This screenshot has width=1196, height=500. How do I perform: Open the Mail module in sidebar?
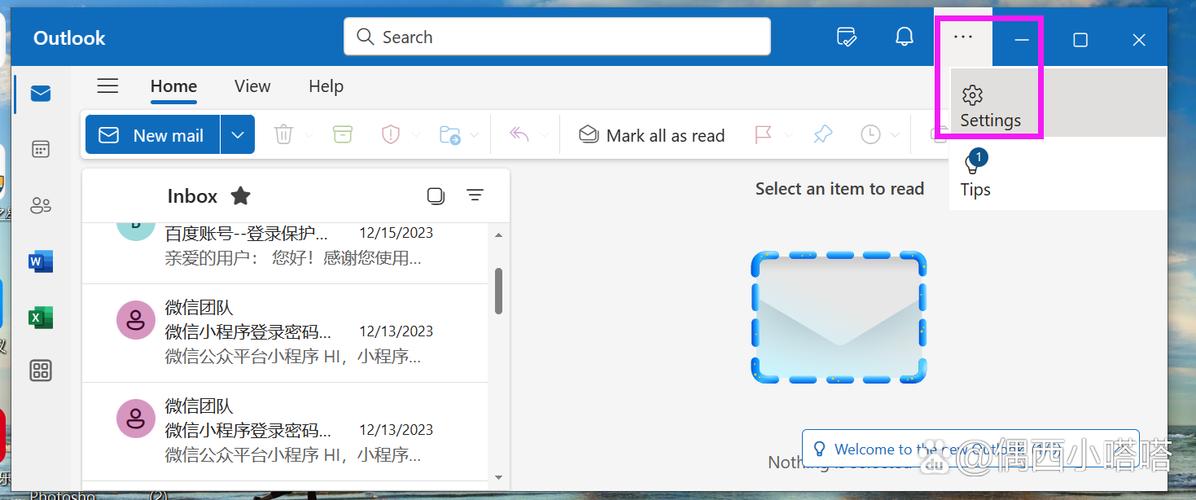click(x=40, y=94)
